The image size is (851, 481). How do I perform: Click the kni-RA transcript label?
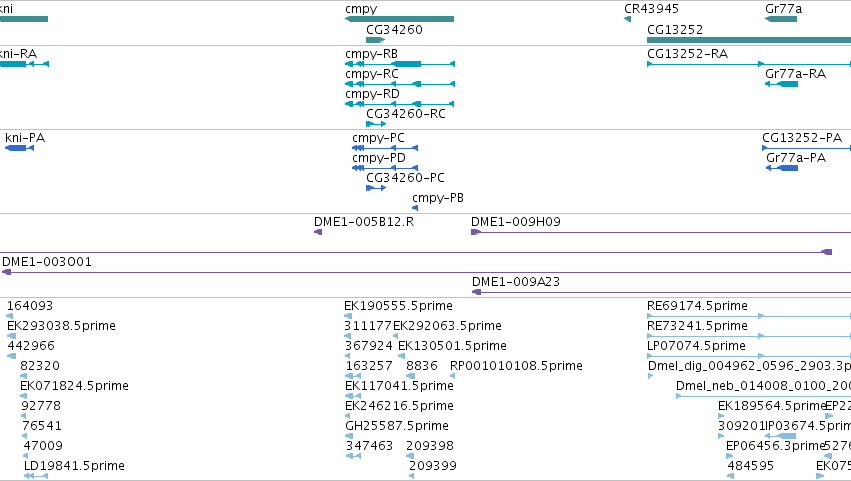(18, 54)
